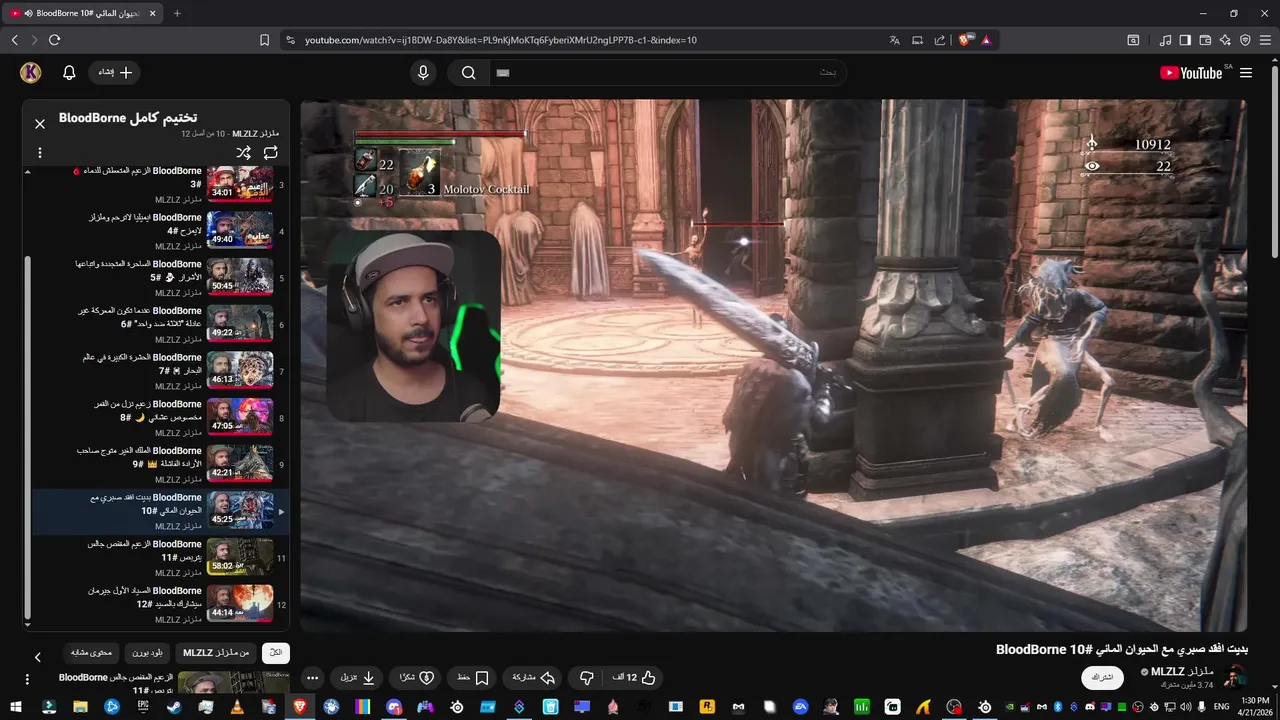The width and height of the screenshot is (1280, 720).
Task: Launch Steam from the taskbar
Action: 173,707
